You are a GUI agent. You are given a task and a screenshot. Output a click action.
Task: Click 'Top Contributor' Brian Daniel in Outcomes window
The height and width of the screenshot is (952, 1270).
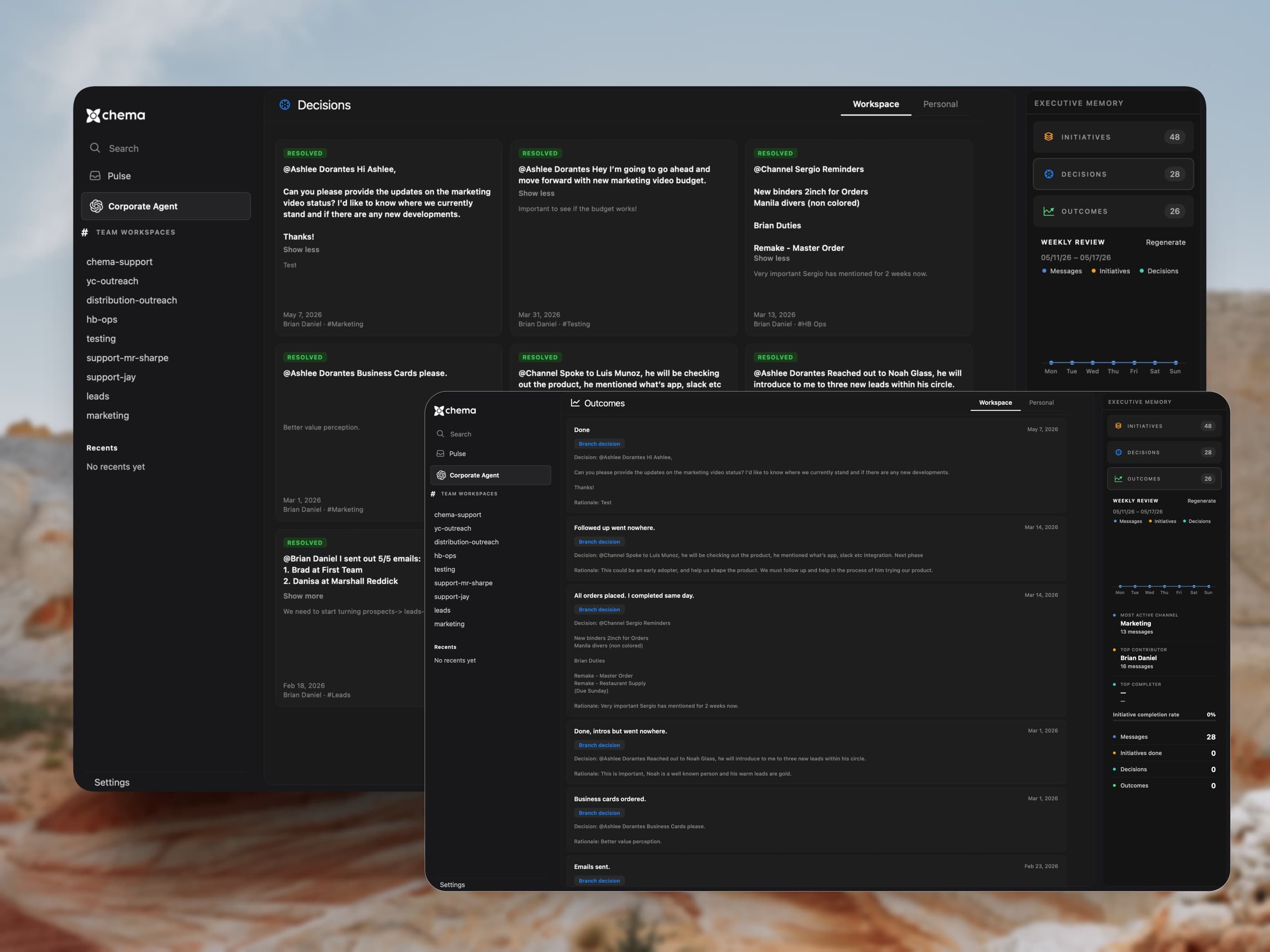point(1138,658)
